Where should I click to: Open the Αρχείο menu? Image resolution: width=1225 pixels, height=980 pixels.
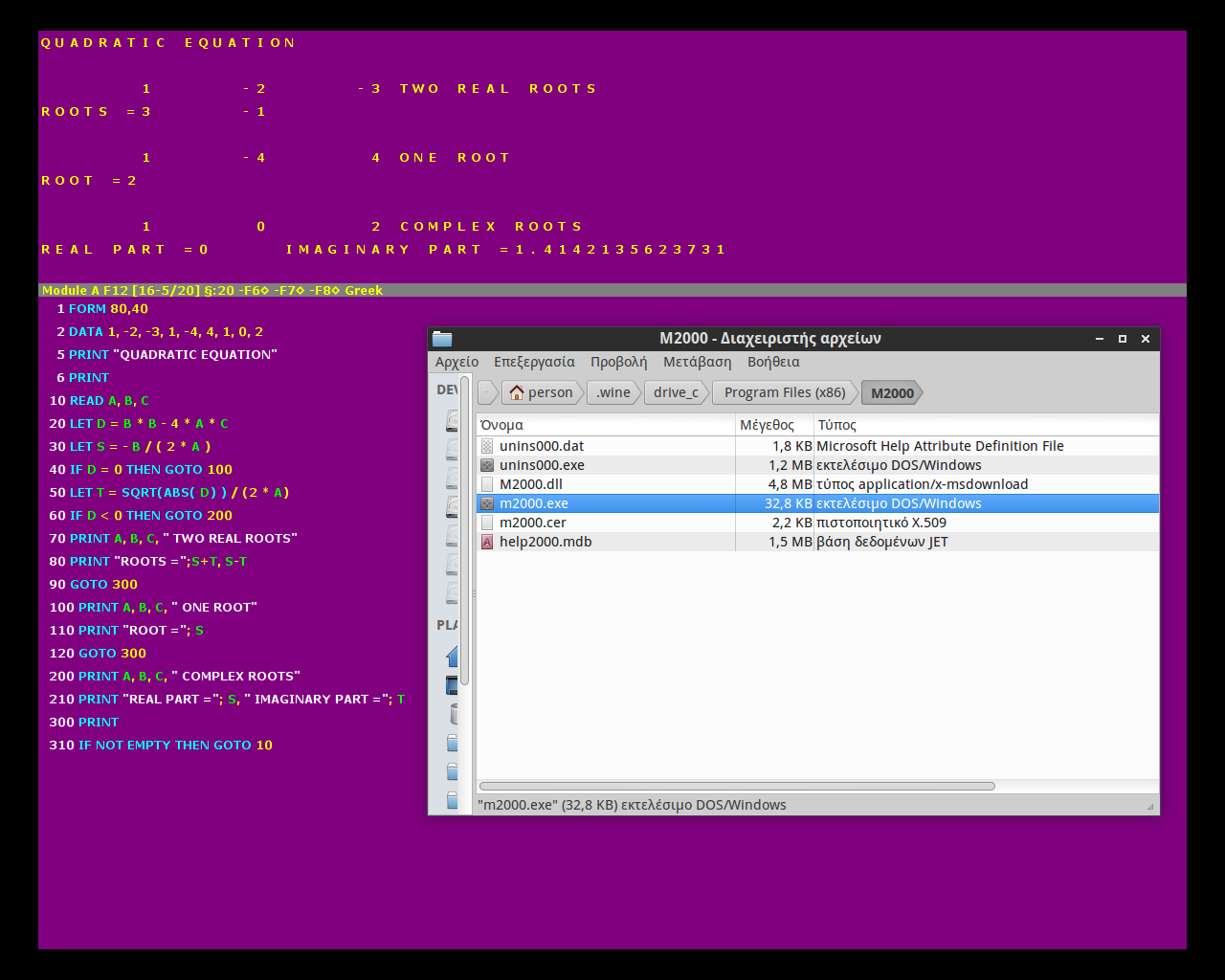[x=457, y=362]
